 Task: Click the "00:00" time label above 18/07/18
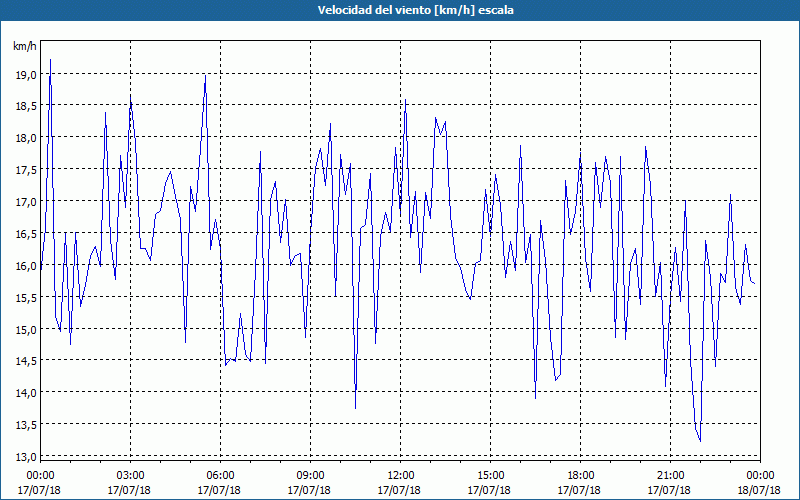[760, 476]
